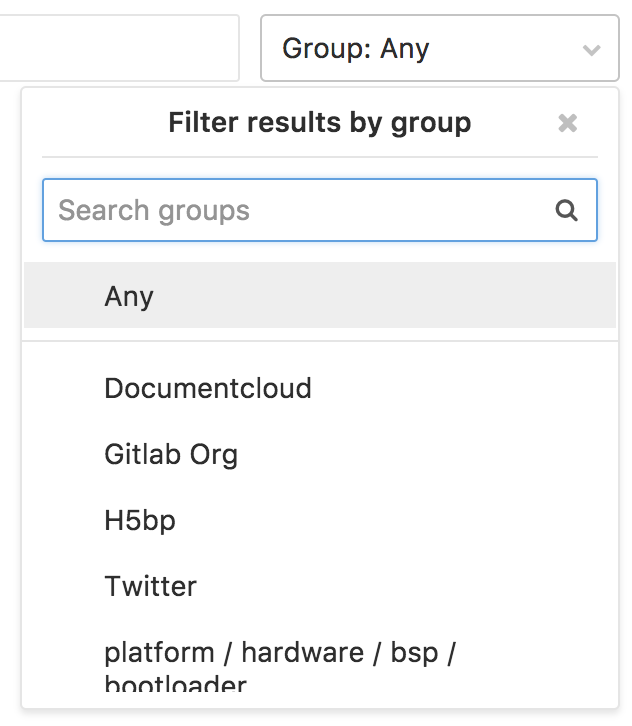Choose Documentcloud from the group list
This screenshot has width=632, height=726.
(320, 388)
